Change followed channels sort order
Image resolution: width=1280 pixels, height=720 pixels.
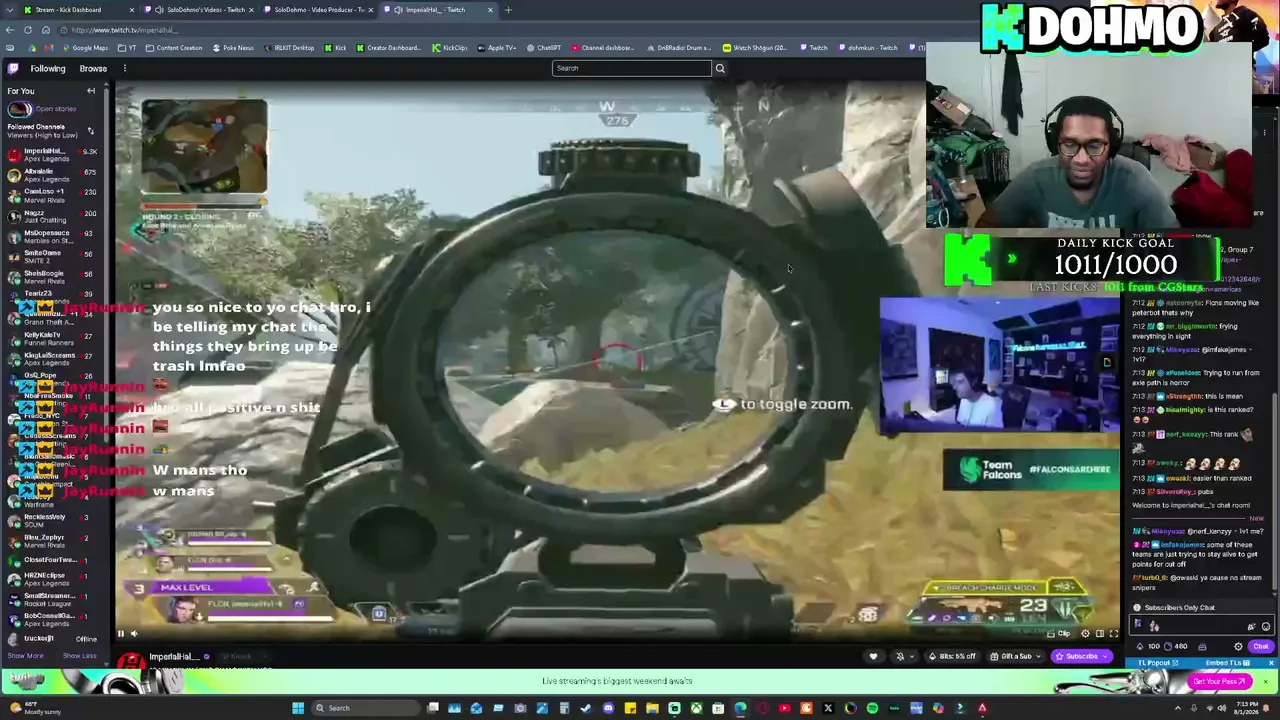90,131
